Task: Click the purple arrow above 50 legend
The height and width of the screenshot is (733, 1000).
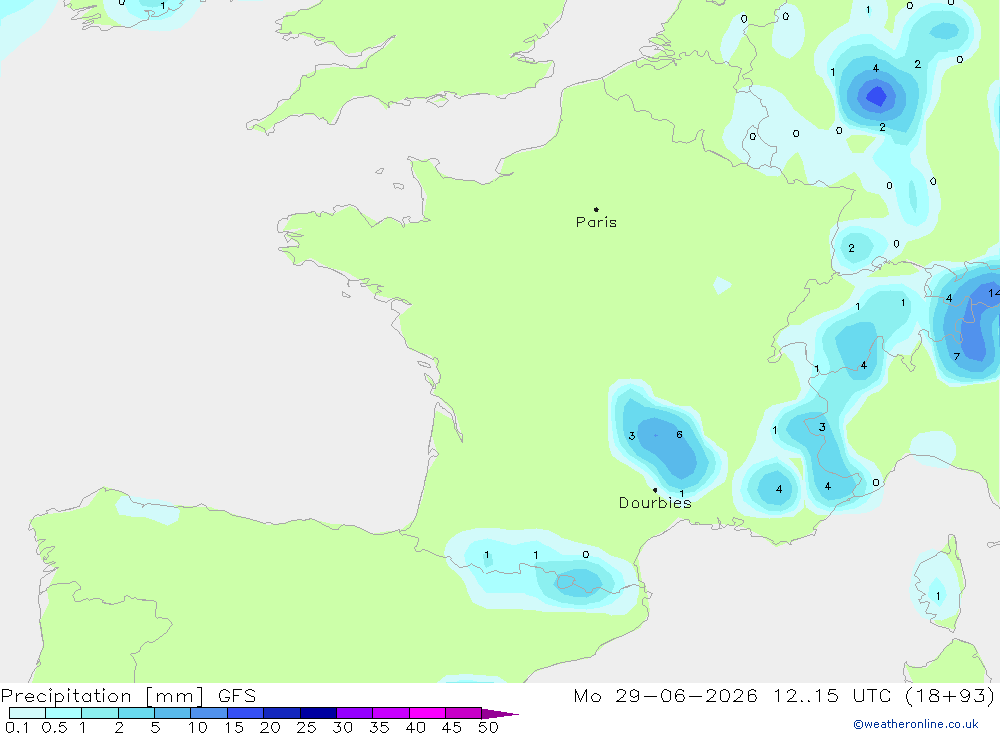Action: tap(499, 713)
